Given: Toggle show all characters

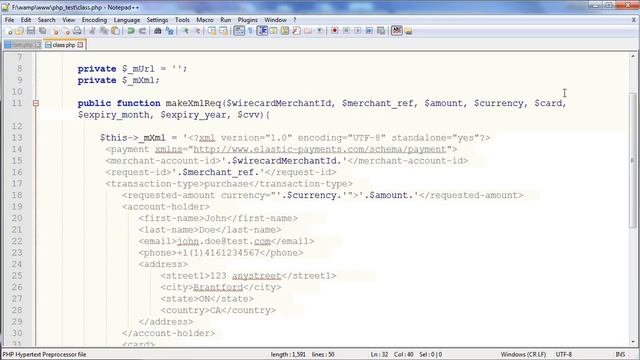Looking at the screenshot, I should [250, 31].
